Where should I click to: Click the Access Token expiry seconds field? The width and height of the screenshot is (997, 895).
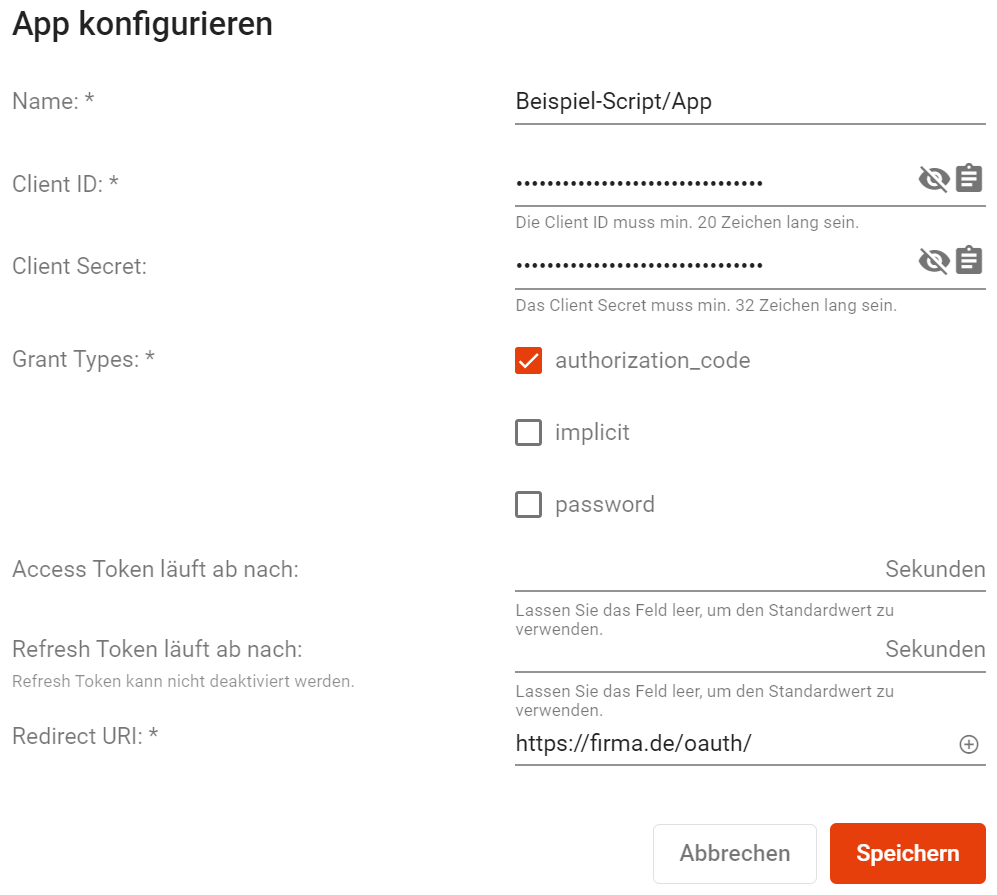[x=698, y=570]
